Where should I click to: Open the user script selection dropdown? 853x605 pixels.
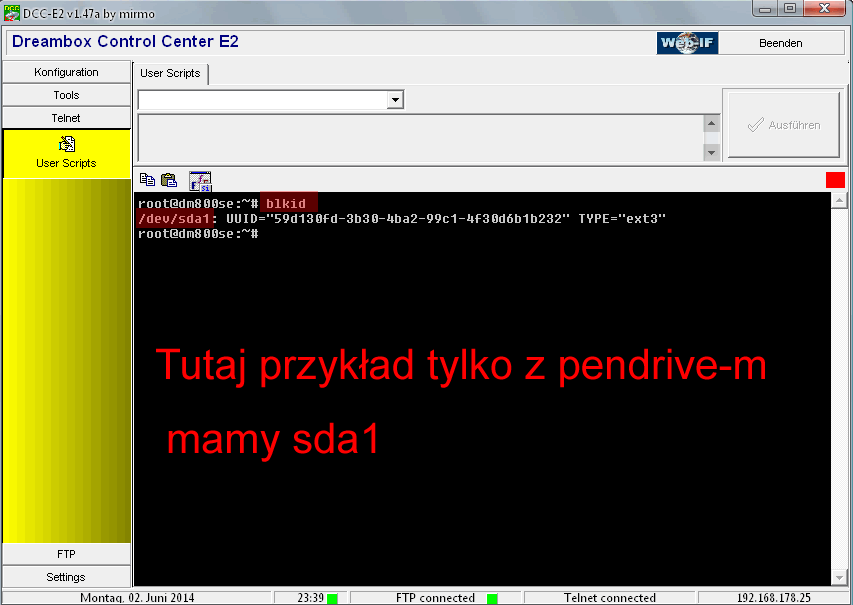click(395, 100)
